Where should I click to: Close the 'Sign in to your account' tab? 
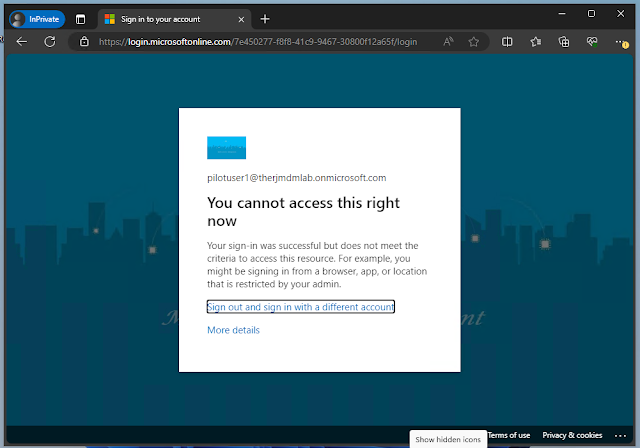point(241,20)
